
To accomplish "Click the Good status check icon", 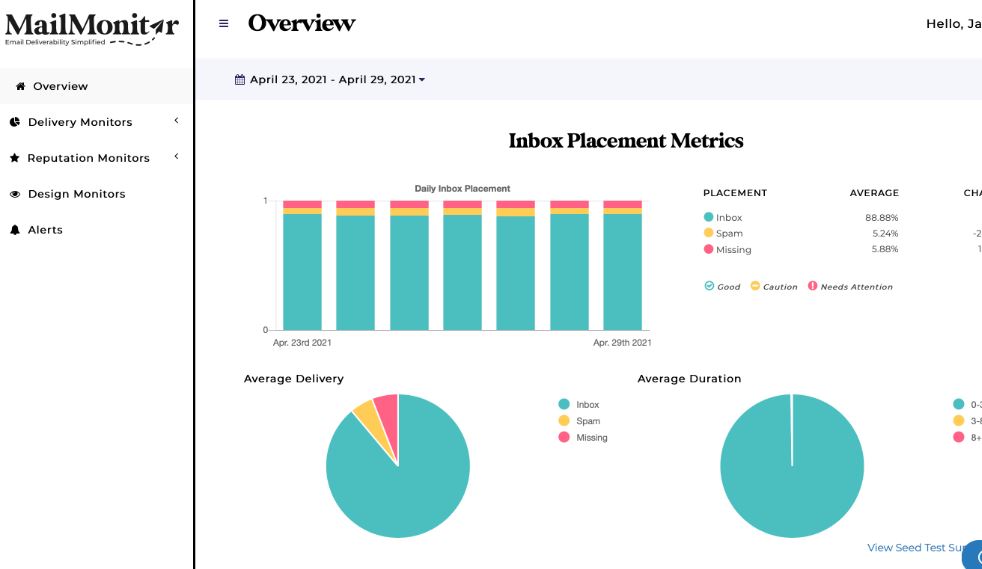I will click(x=709, y=286).
